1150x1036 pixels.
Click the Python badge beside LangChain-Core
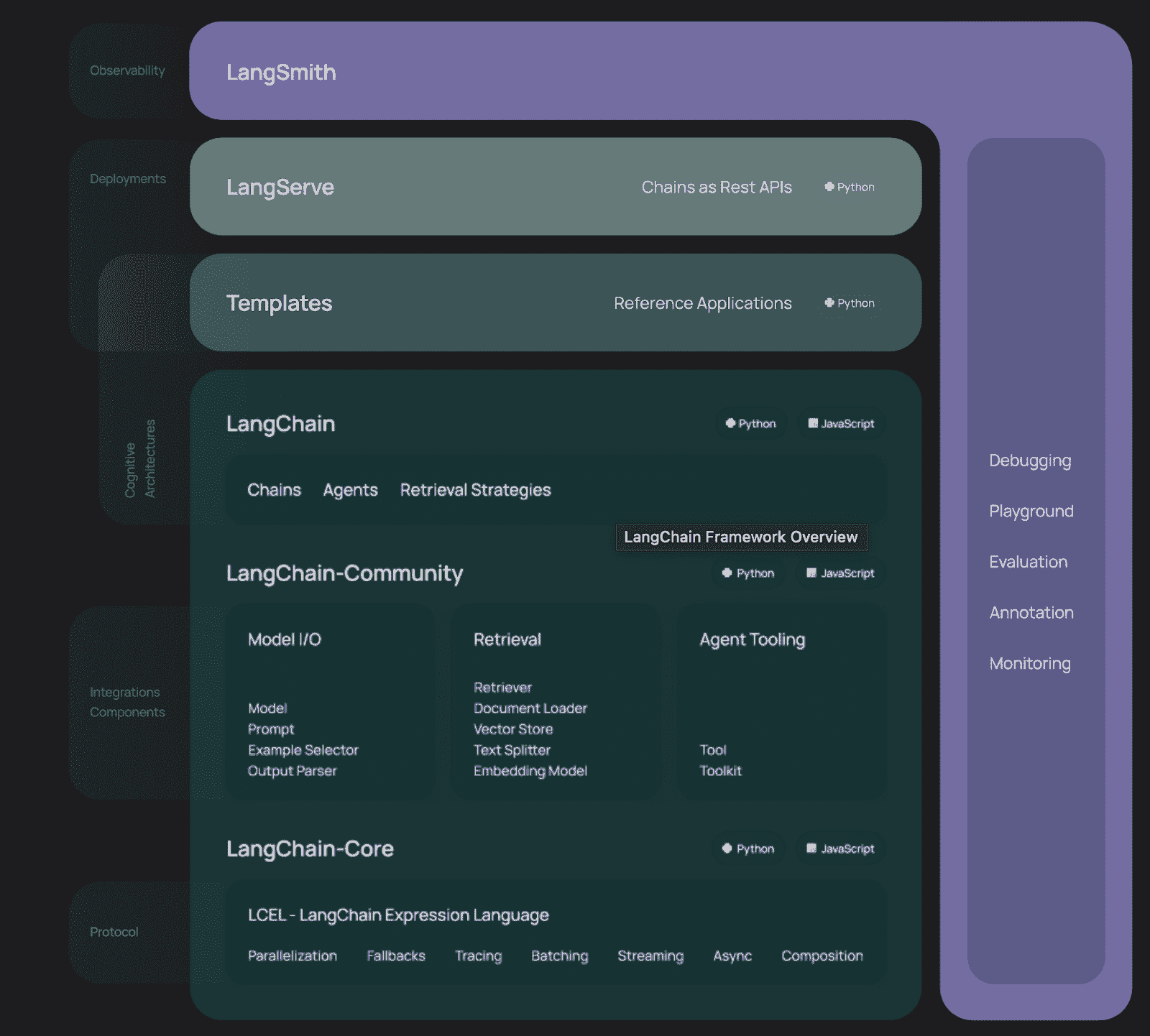748,848
